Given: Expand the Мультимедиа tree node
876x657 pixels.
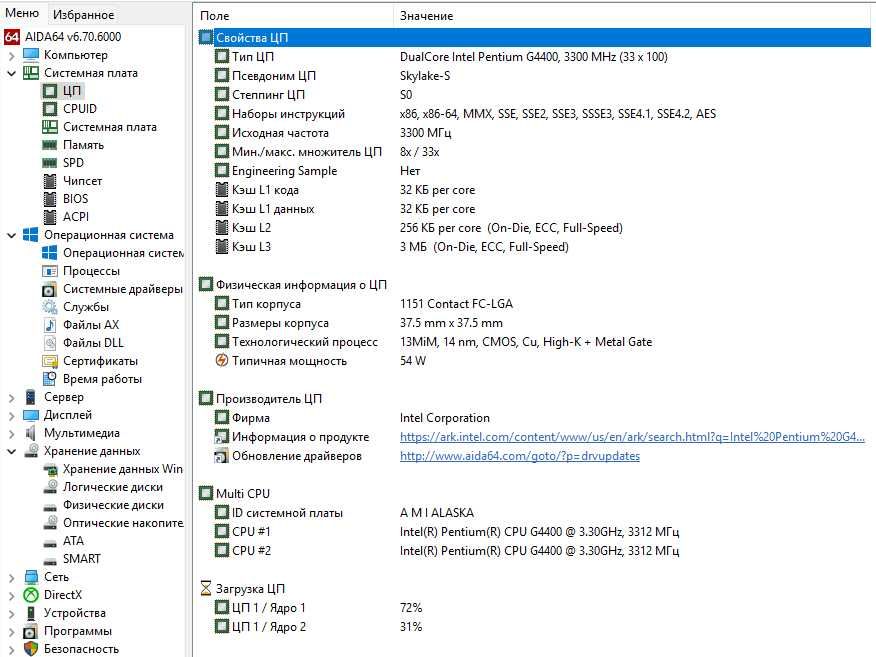Looking at the screenshot, I should click(x=11, y=433).
